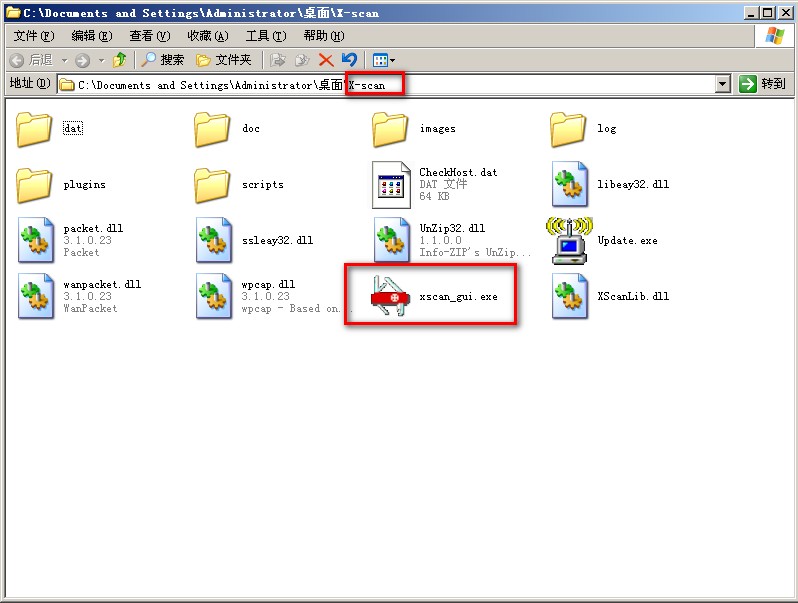Select the libeay32.dll file icon
The width and height of the screenshot is (798, 603).
click(x=569, y=184)
